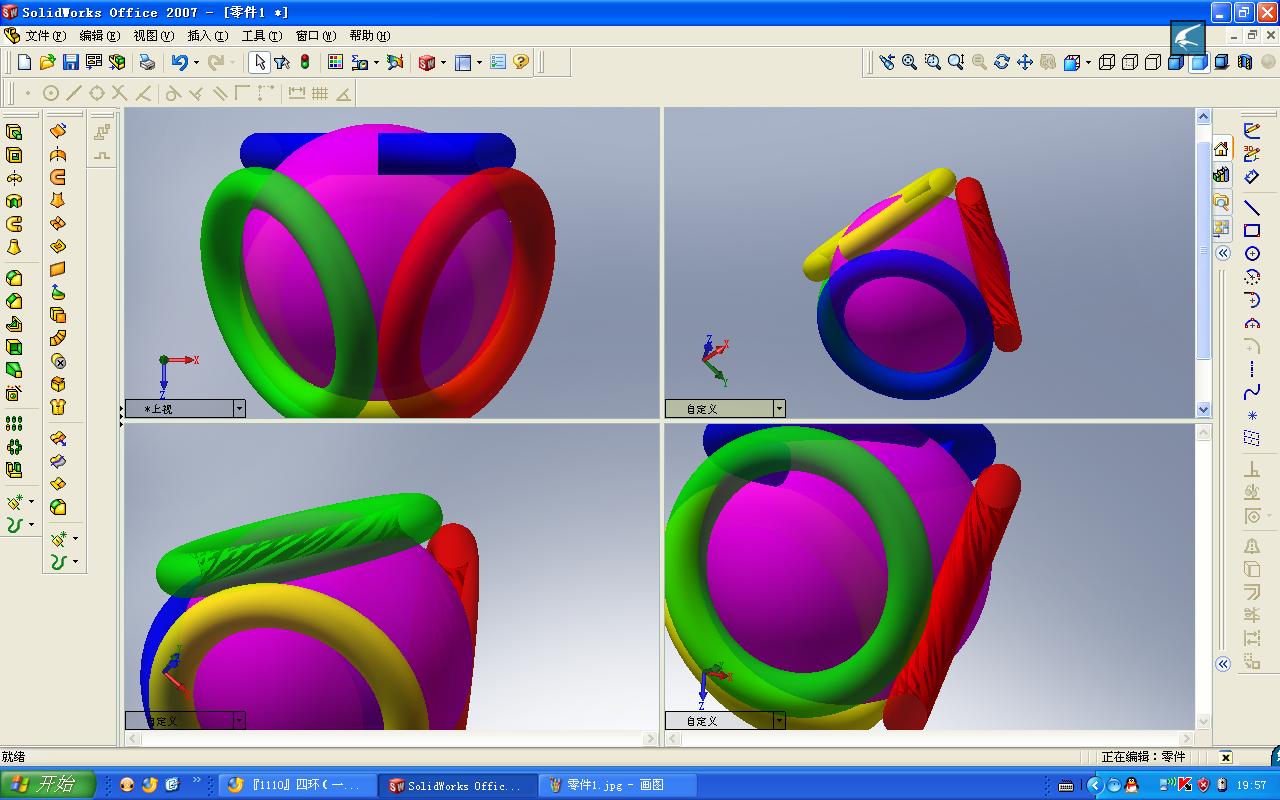Viewport: 1280px width, 800px height.
Task: Switch to the 『1110』四环 browser taskbar button
Action: pyautogui.click(x=298, y=786)
